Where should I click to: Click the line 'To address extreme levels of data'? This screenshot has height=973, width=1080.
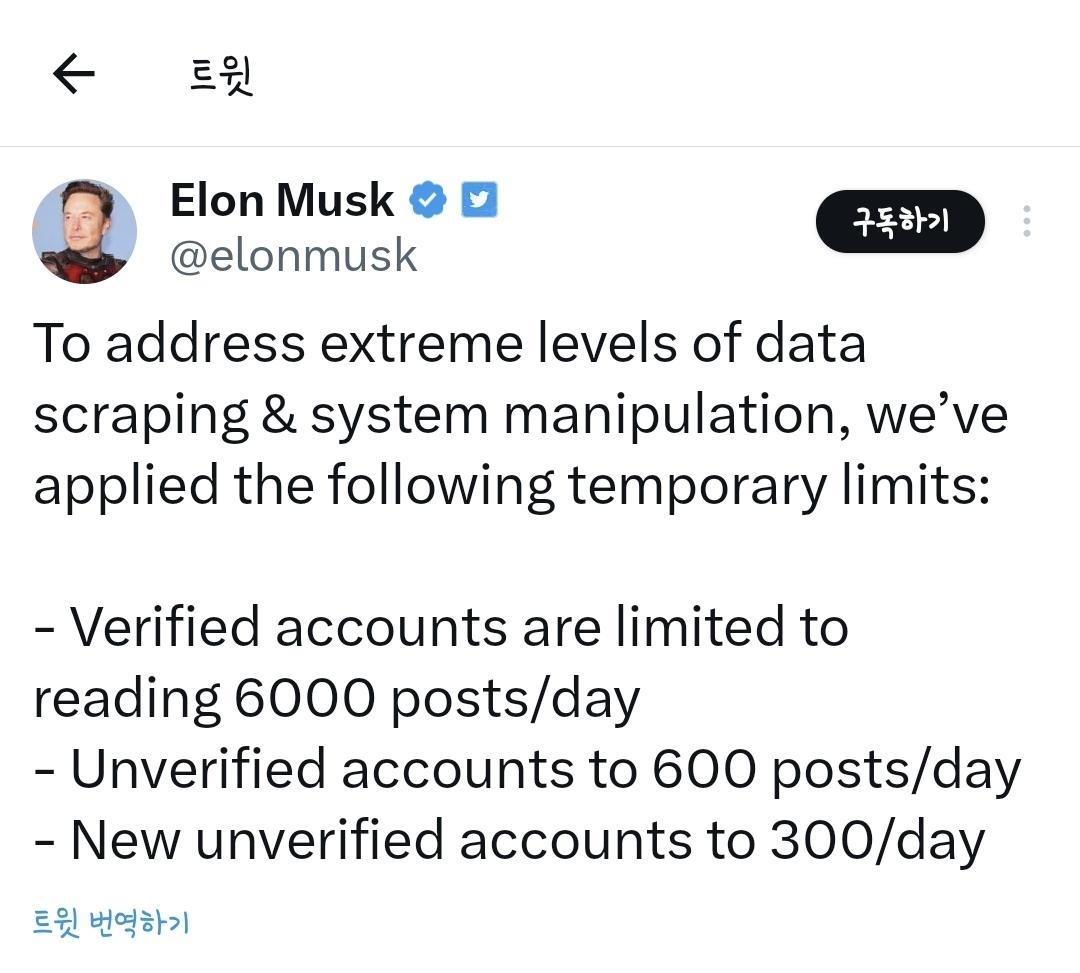[x=449, y=343]
